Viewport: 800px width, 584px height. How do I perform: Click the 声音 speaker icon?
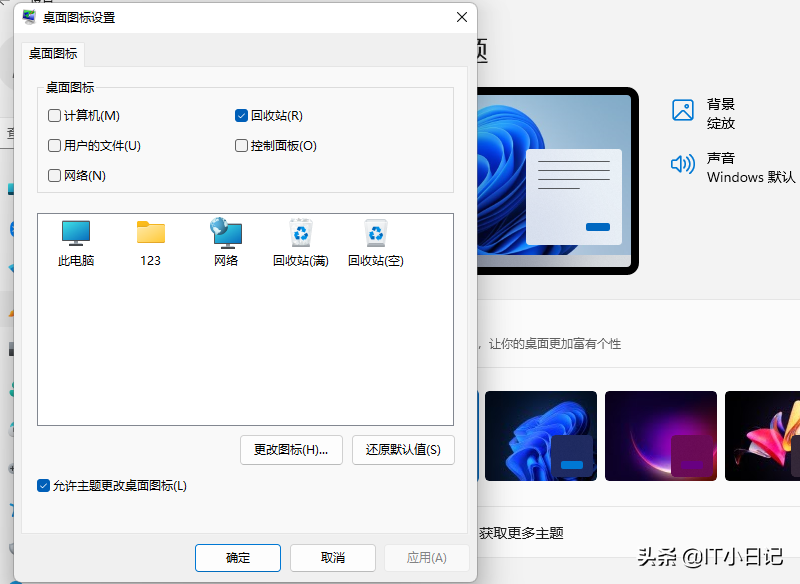pos(683,164)
